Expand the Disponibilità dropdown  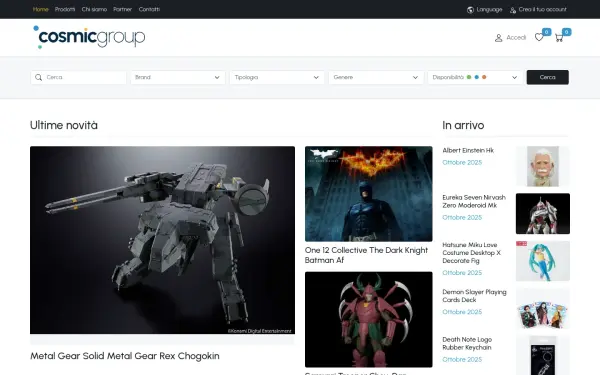tap(475, 77)
